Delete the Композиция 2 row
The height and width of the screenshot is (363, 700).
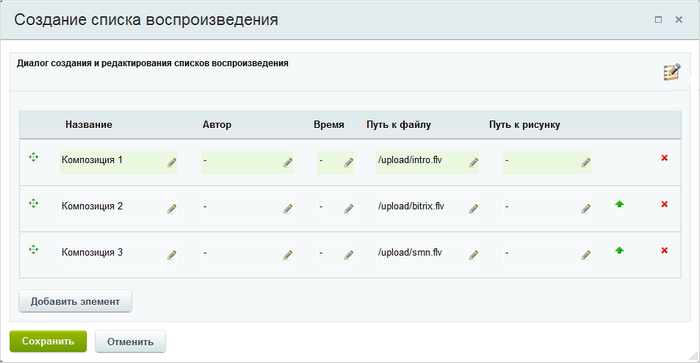664,204
